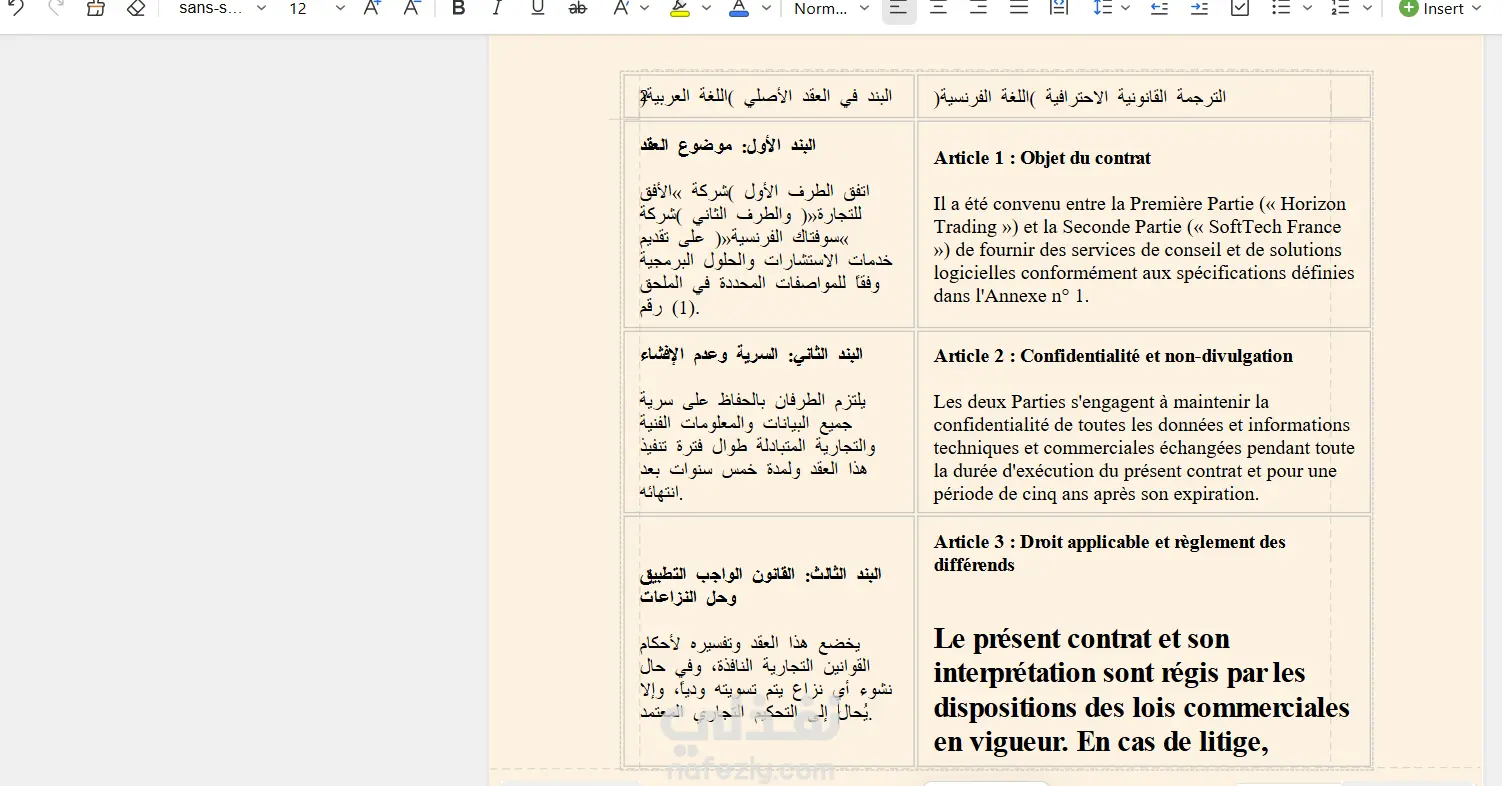
Task: Expand the font color picker arrow
Action: click(766, 8)
